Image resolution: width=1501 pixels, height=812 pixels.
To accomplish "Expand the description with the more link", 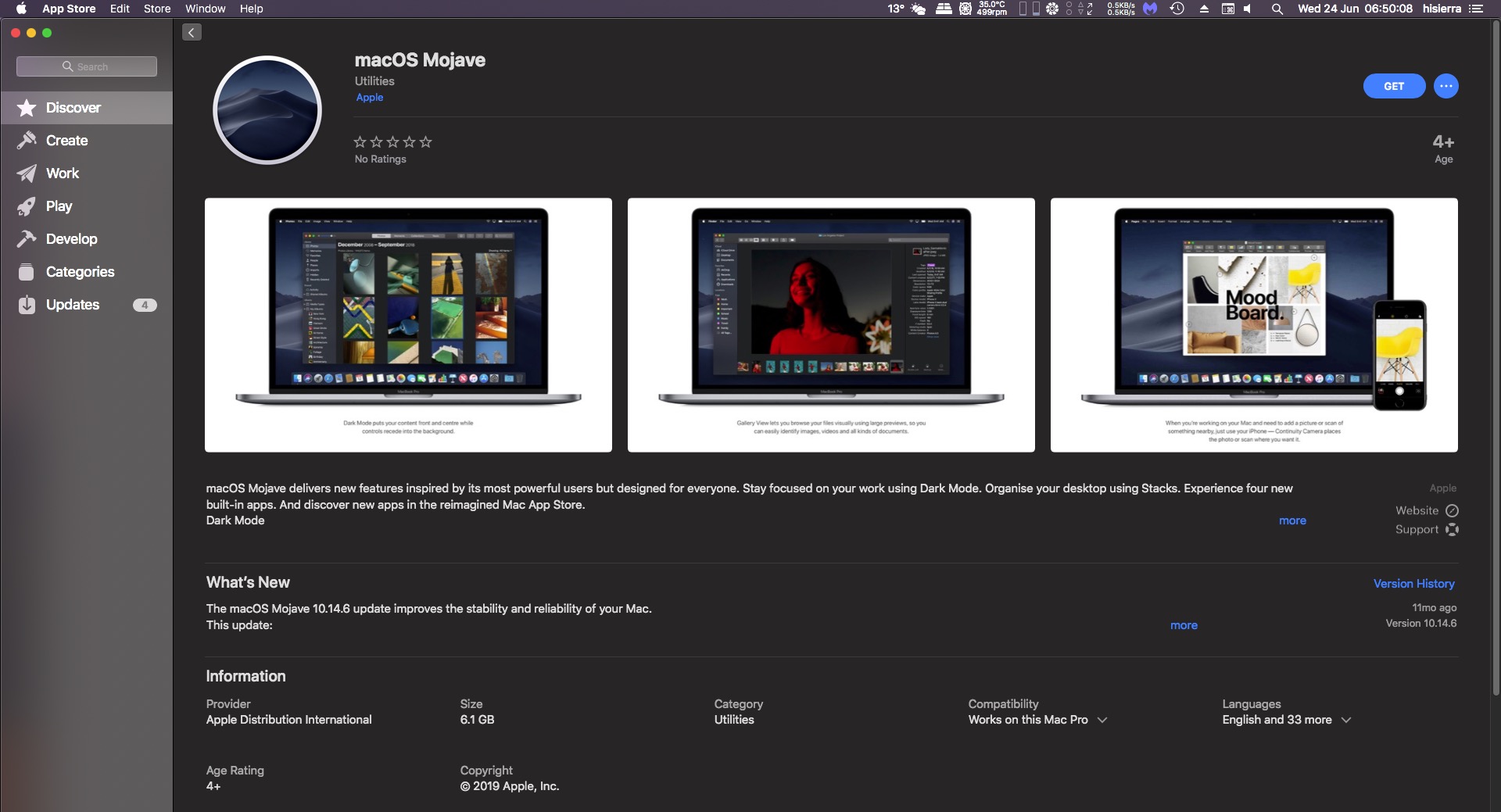I will [1292, 520].
